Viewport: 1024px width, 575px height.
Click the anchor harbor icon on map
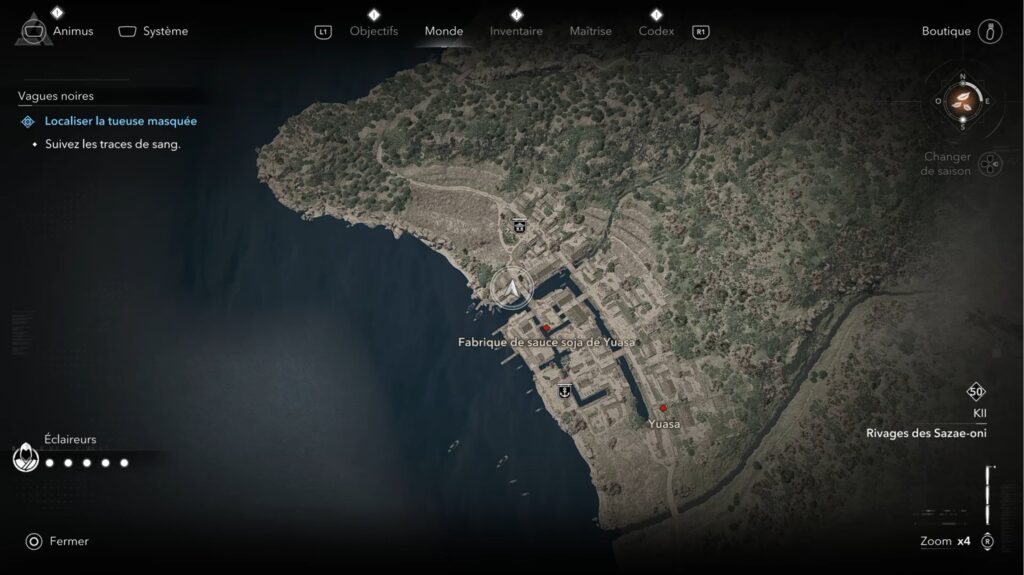point(564,391)
